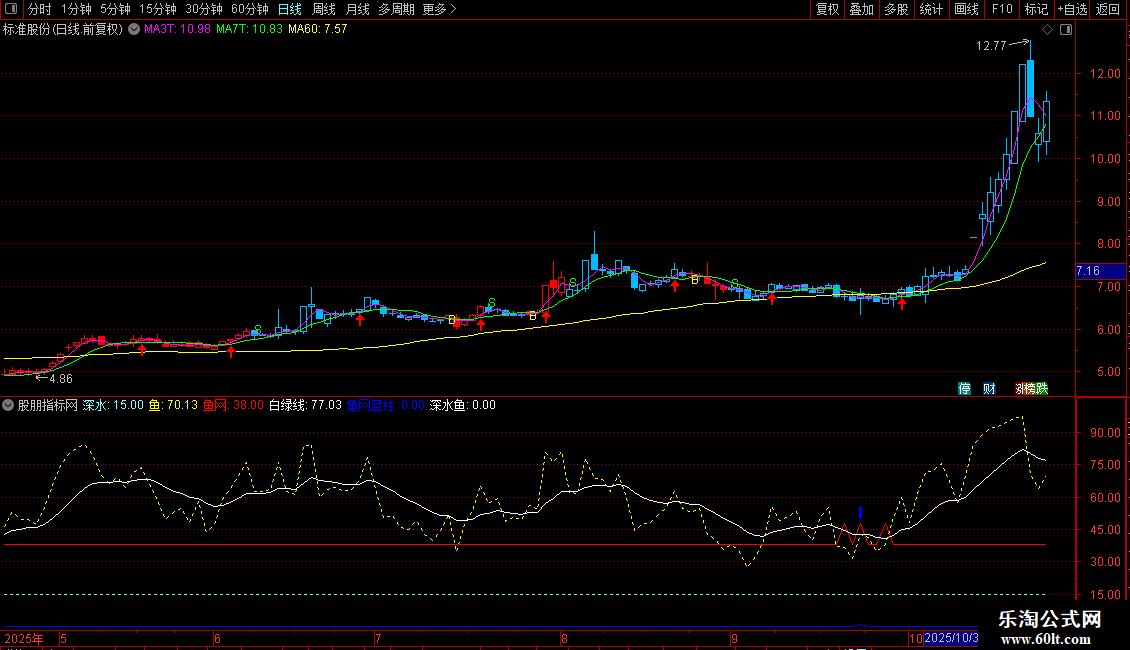Switch to 日线 daily chart

pyautogui.click(x=290, y=9)
